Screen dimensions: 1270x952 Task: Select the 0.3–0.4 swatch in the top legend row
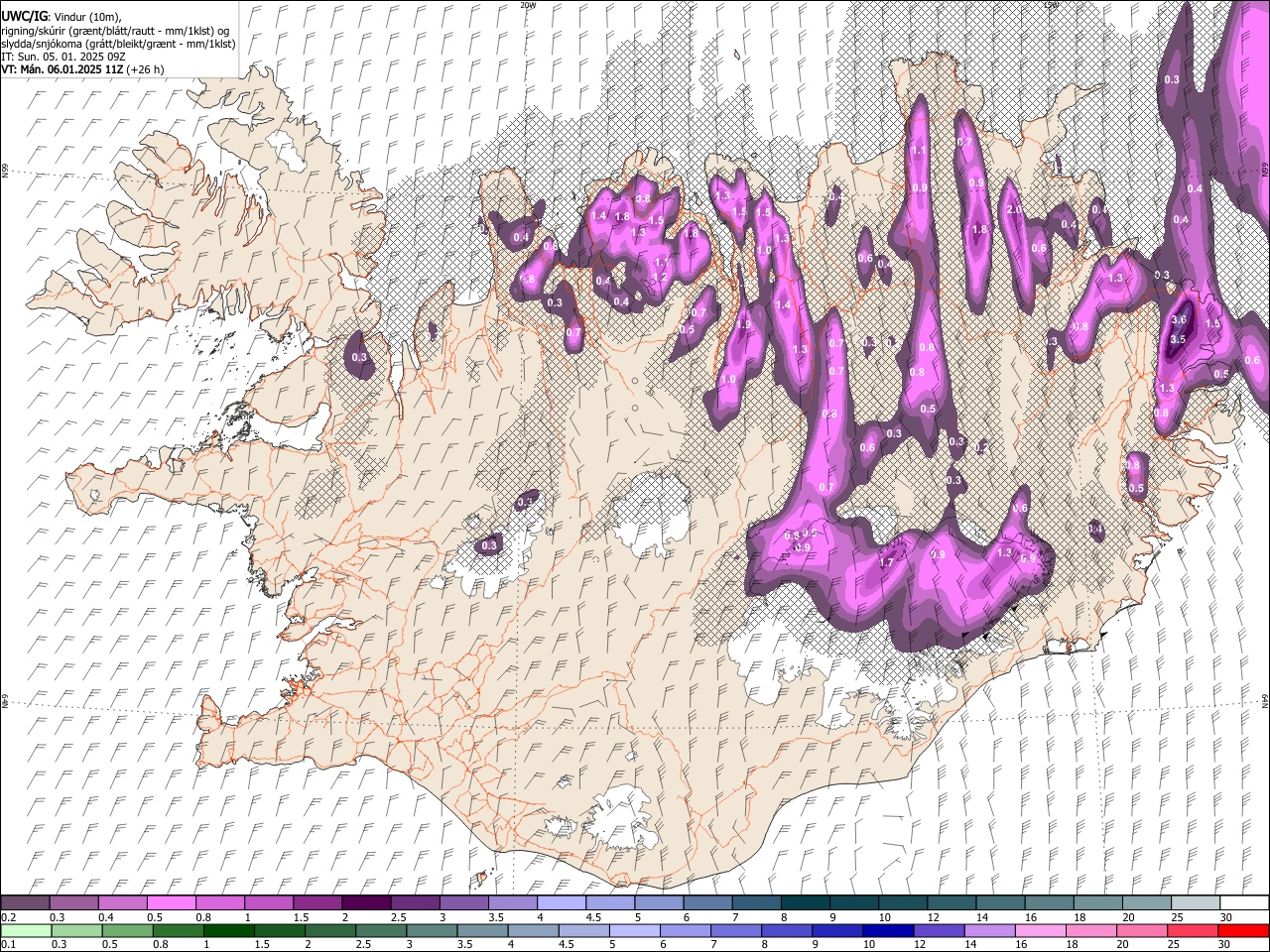pos(73,903)
